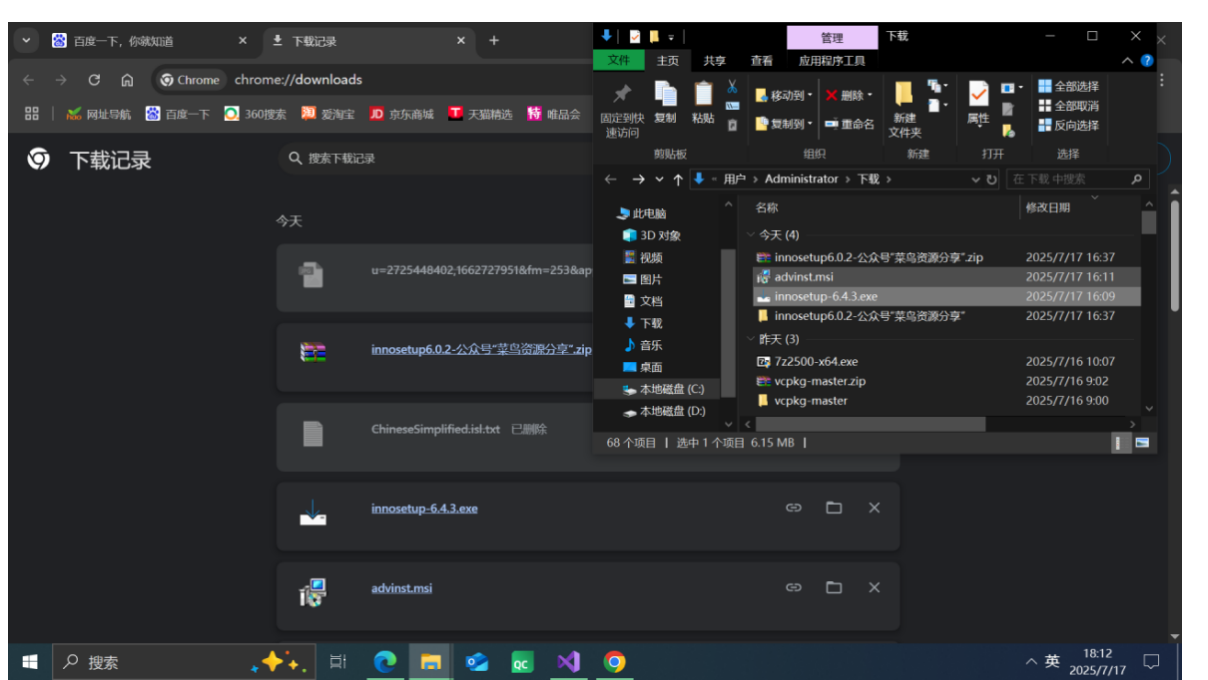Open customize quick access toolbar dropdown
The image size is (1208, 680).
[671, 38]
